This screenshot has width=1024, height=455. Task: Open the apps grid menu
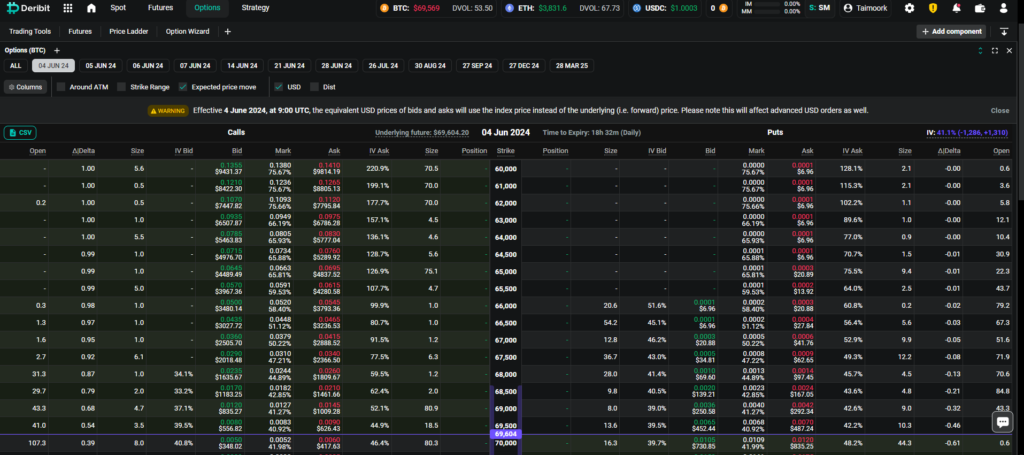(68, 8)
